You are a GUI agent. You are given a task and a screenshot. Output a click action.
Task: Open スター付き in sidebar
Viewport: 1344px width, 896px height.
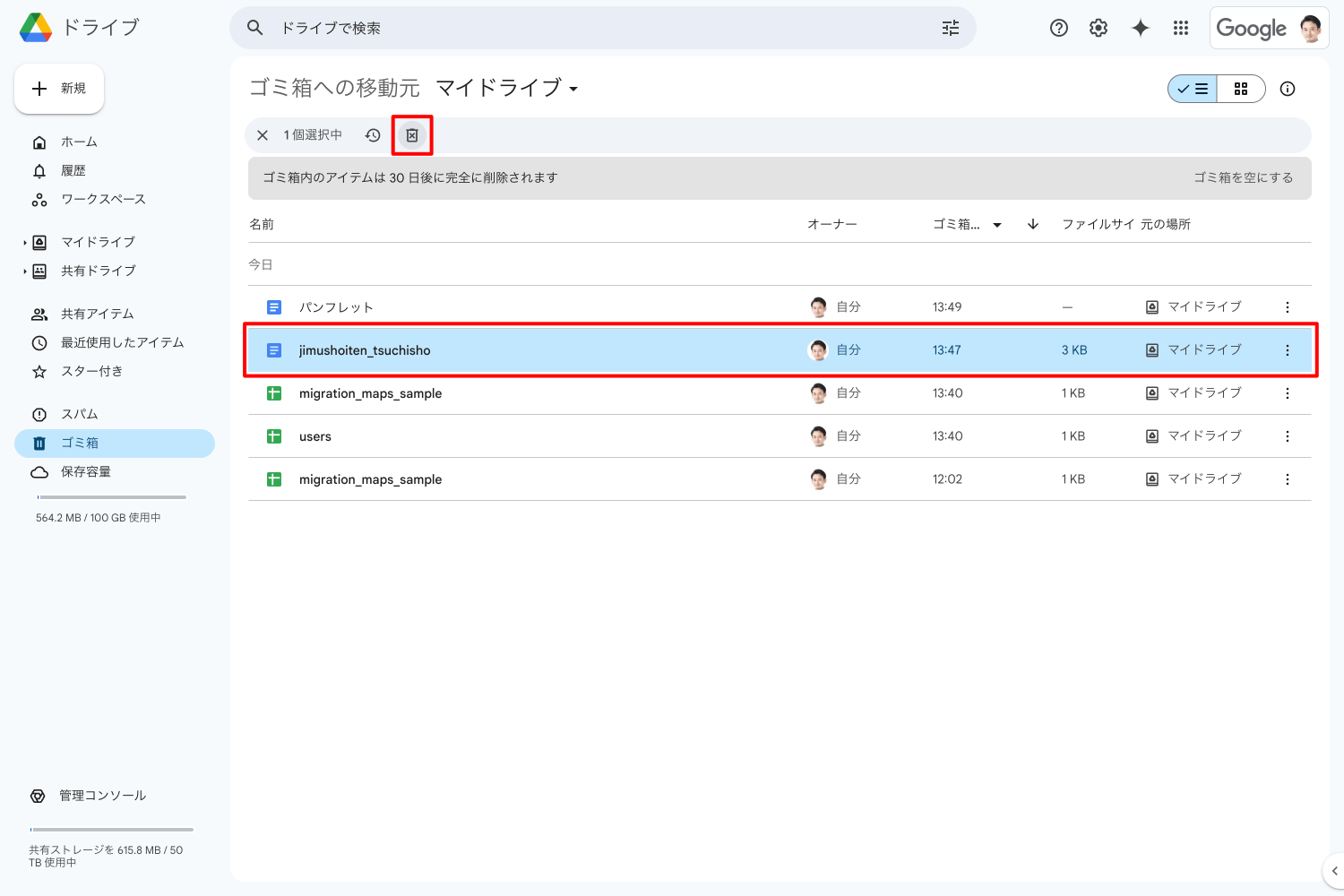click(x=91, y=372)
